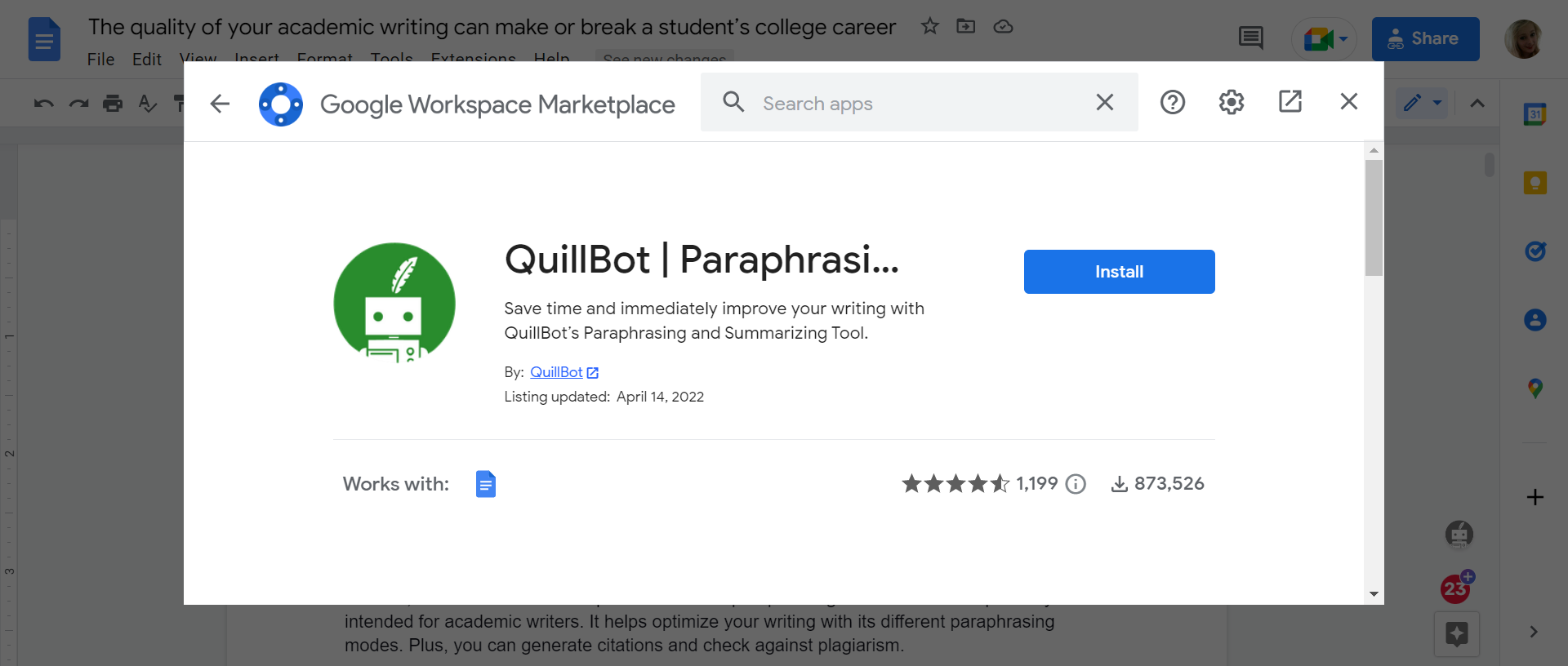
Task: Open the editing mode pencil dropdown
Action: [1422, 103]
